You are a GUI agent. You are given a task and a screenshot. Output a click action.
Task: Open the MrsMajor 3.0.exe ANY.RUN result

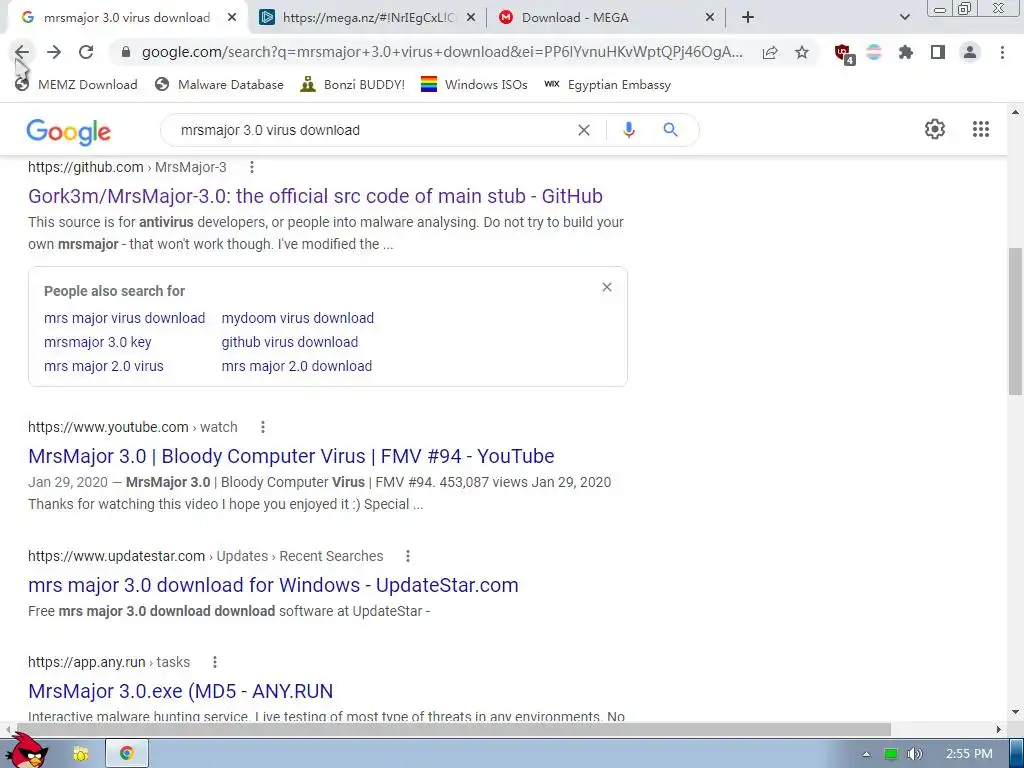tap(181, 691)
